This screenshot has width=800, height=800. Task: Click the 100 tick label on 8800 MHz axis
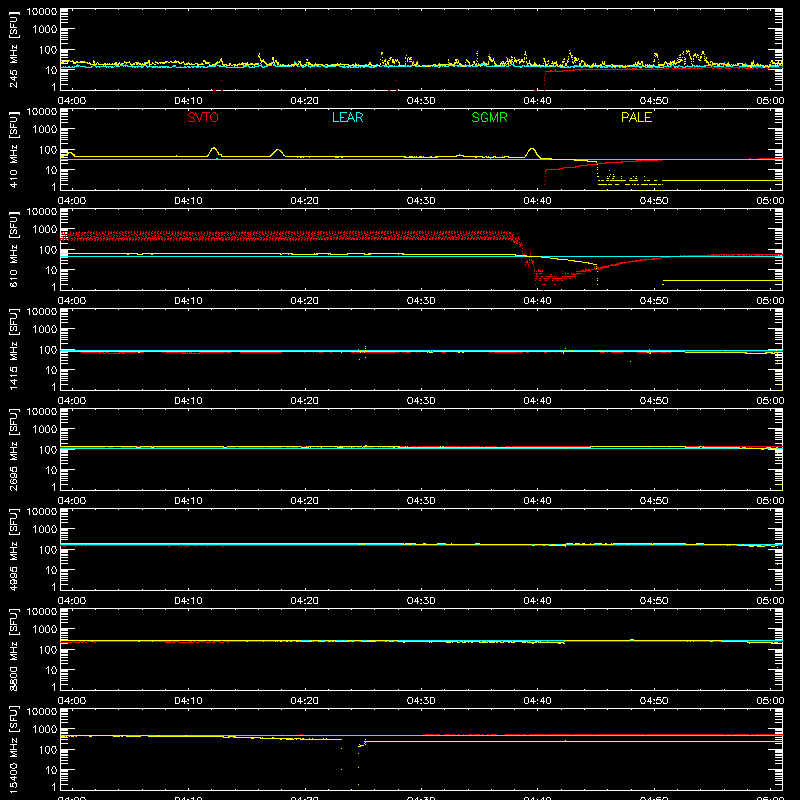pos(48,650)
